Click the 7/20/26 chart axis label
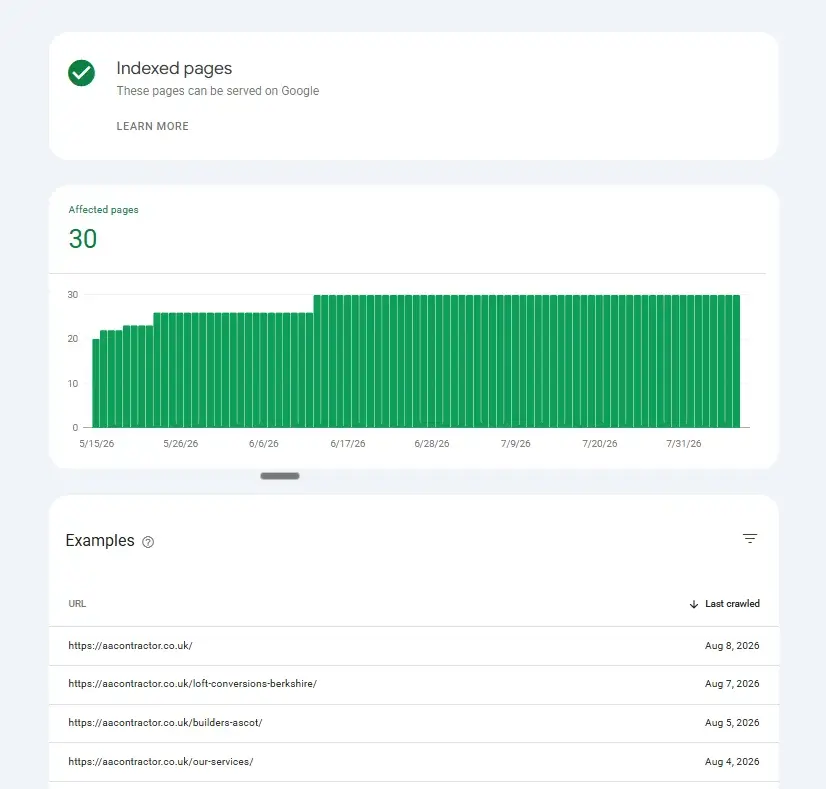The image size is (826, 789). click(599, 443)
